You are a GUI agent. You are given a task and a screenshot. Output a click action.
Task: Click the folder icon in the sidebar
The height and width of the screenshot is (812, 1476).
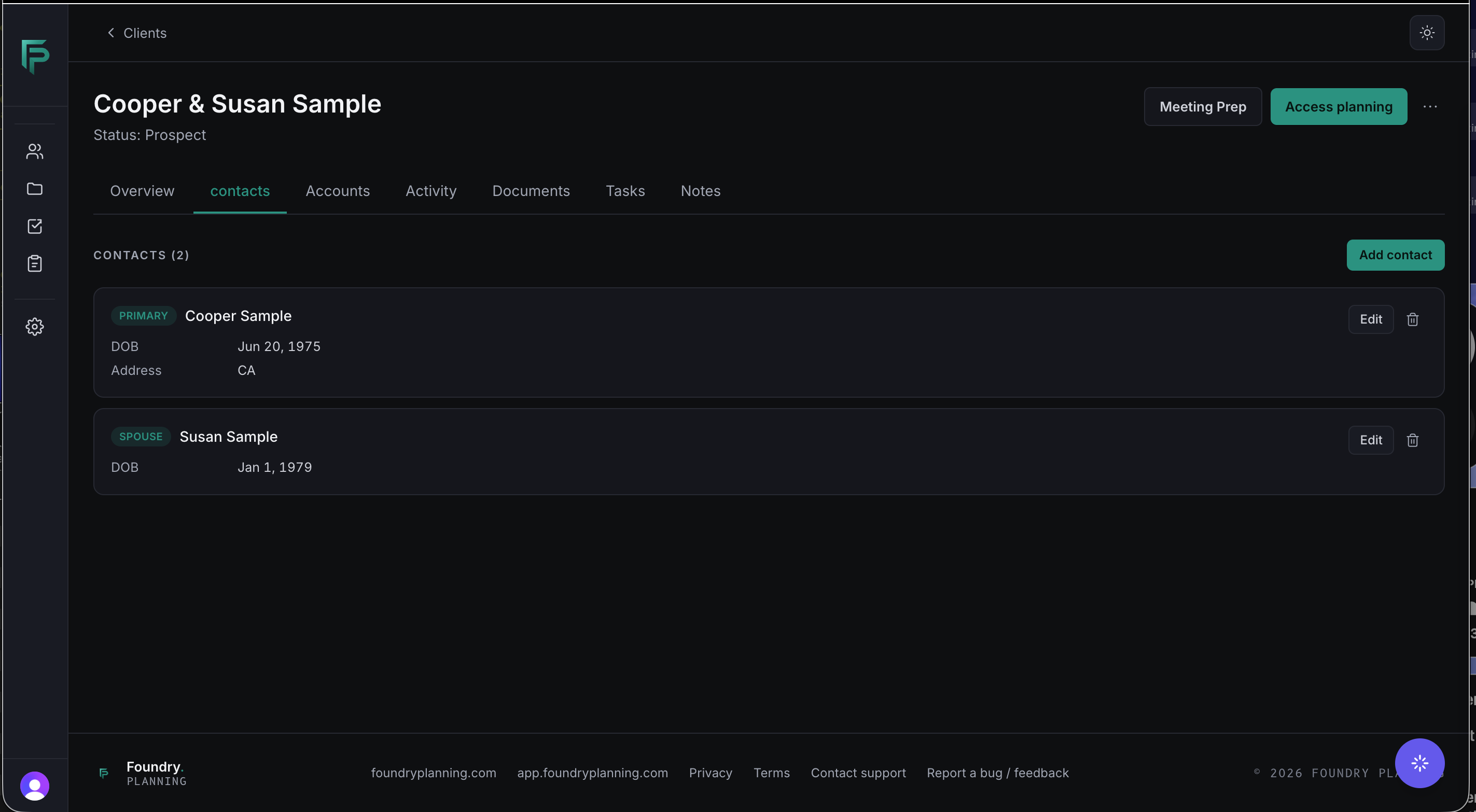tap(34, 189)
